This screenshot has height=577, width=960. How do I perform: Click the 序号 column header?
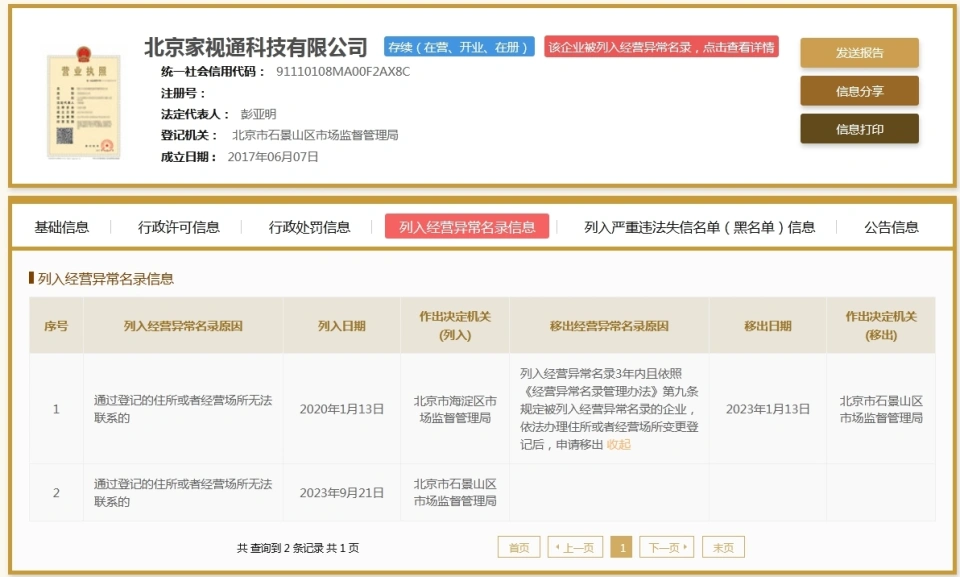point(56,326)
